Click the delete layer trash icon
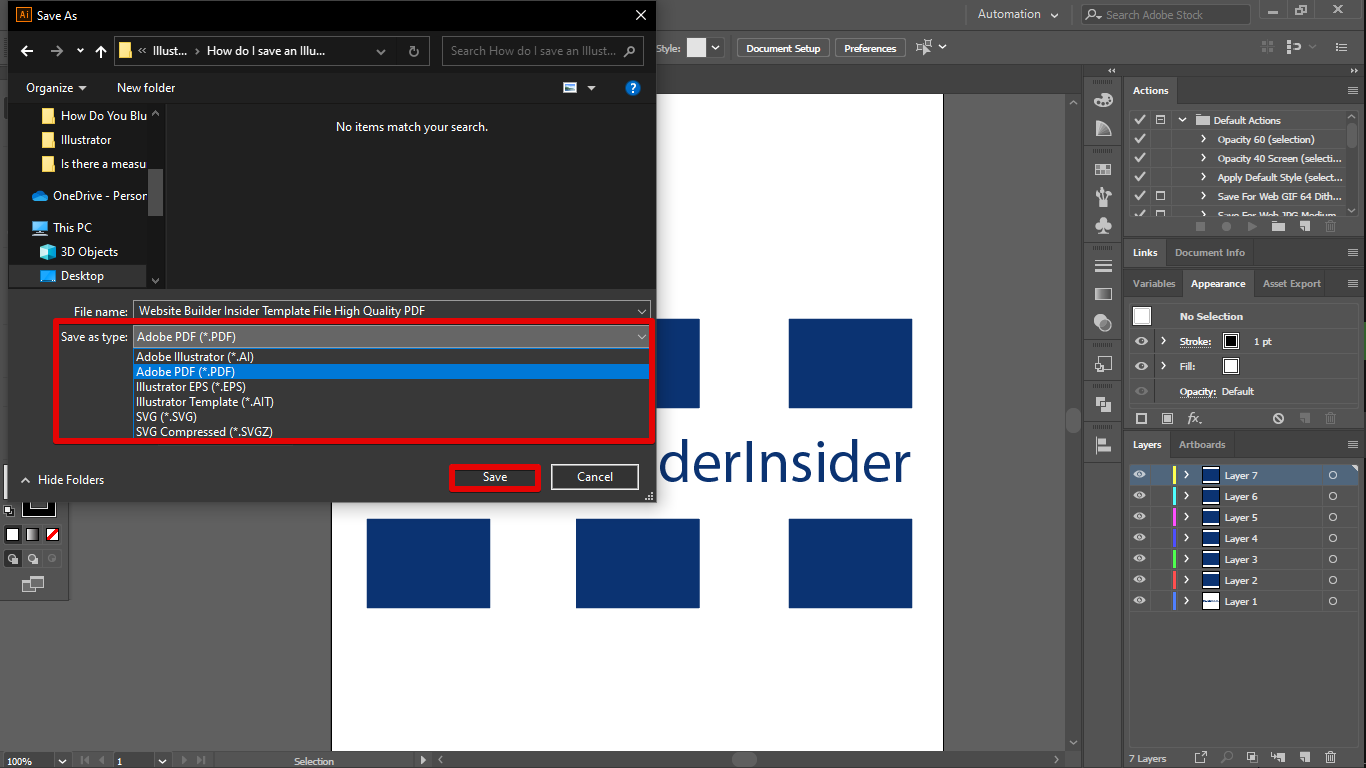Viewport: 1366px width, 768px height. [1330, 758]
